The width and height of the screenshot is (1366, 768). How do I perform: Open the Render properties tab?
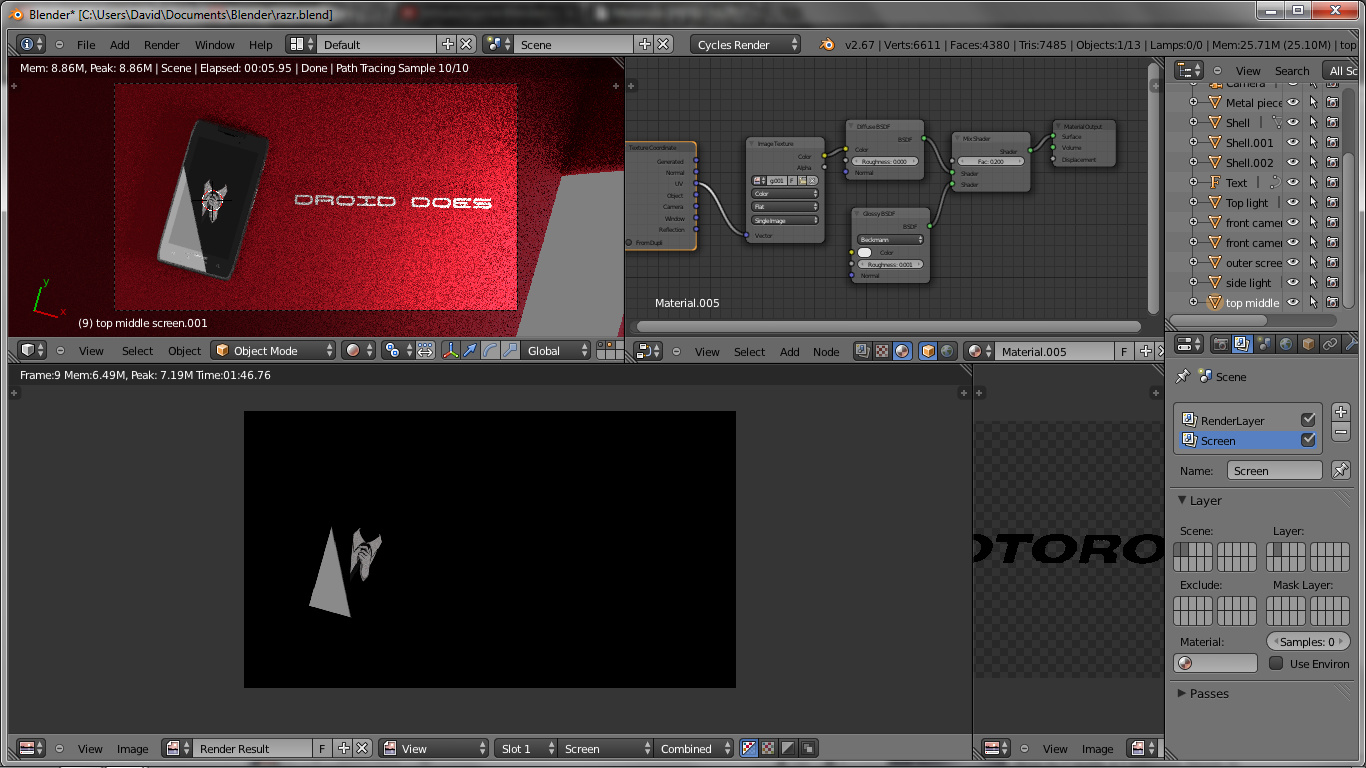point(1221,344)
